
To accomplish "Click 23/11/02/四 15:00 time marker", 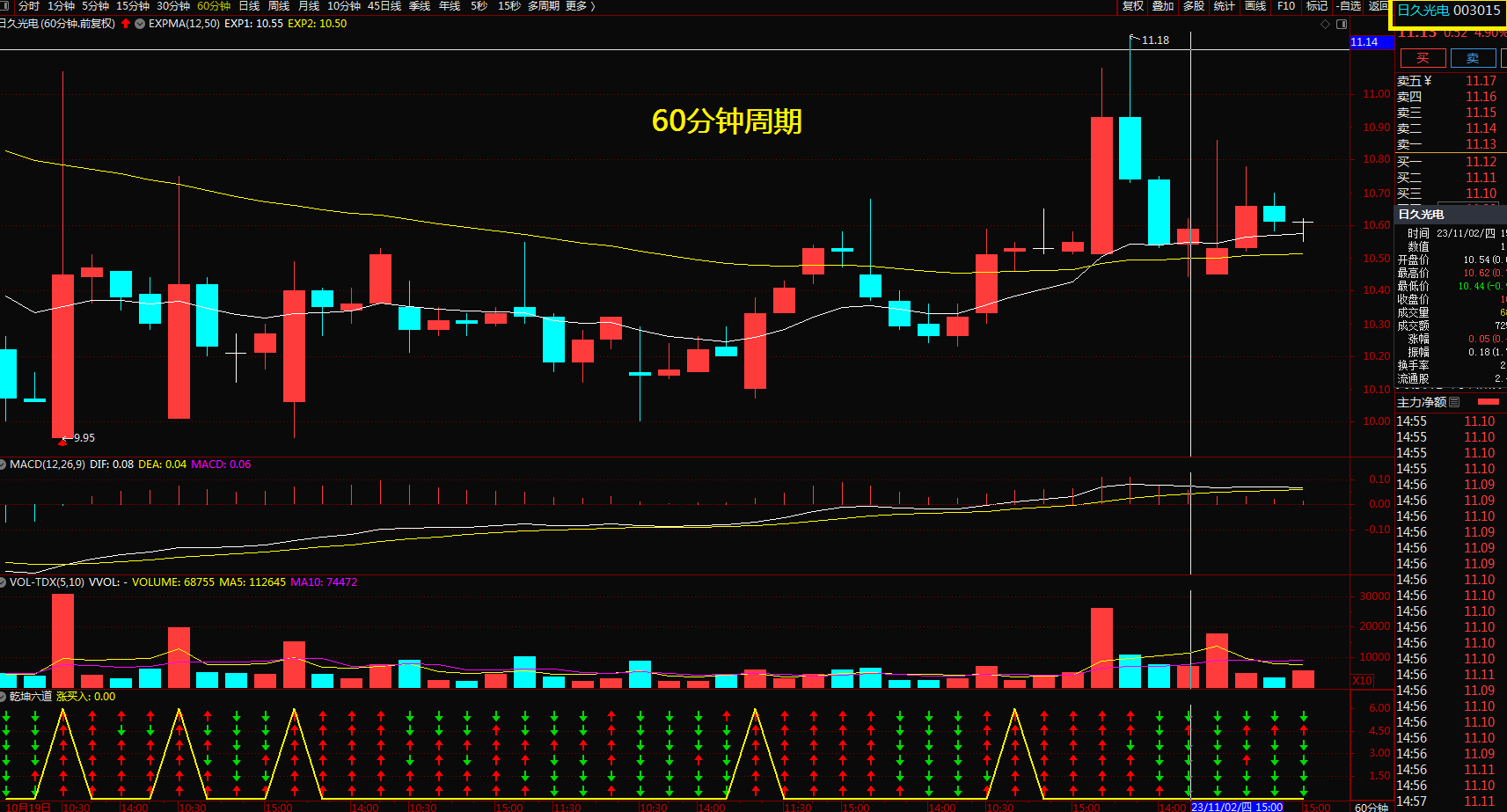I will 1237,807.
